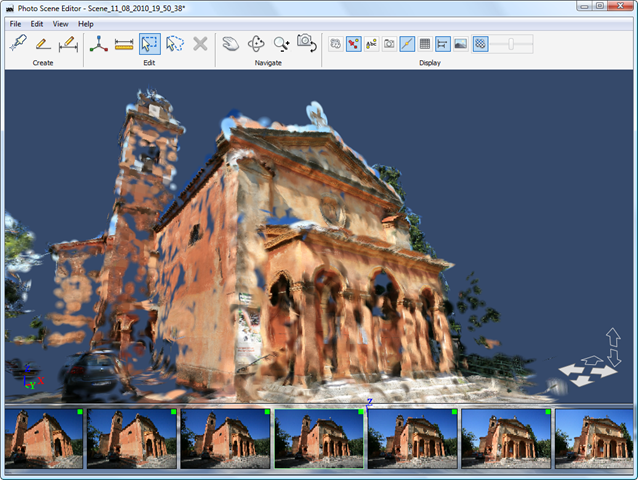Activate the rectangle selection arrow tool
638x480 pixels.
tap(149, 43)
